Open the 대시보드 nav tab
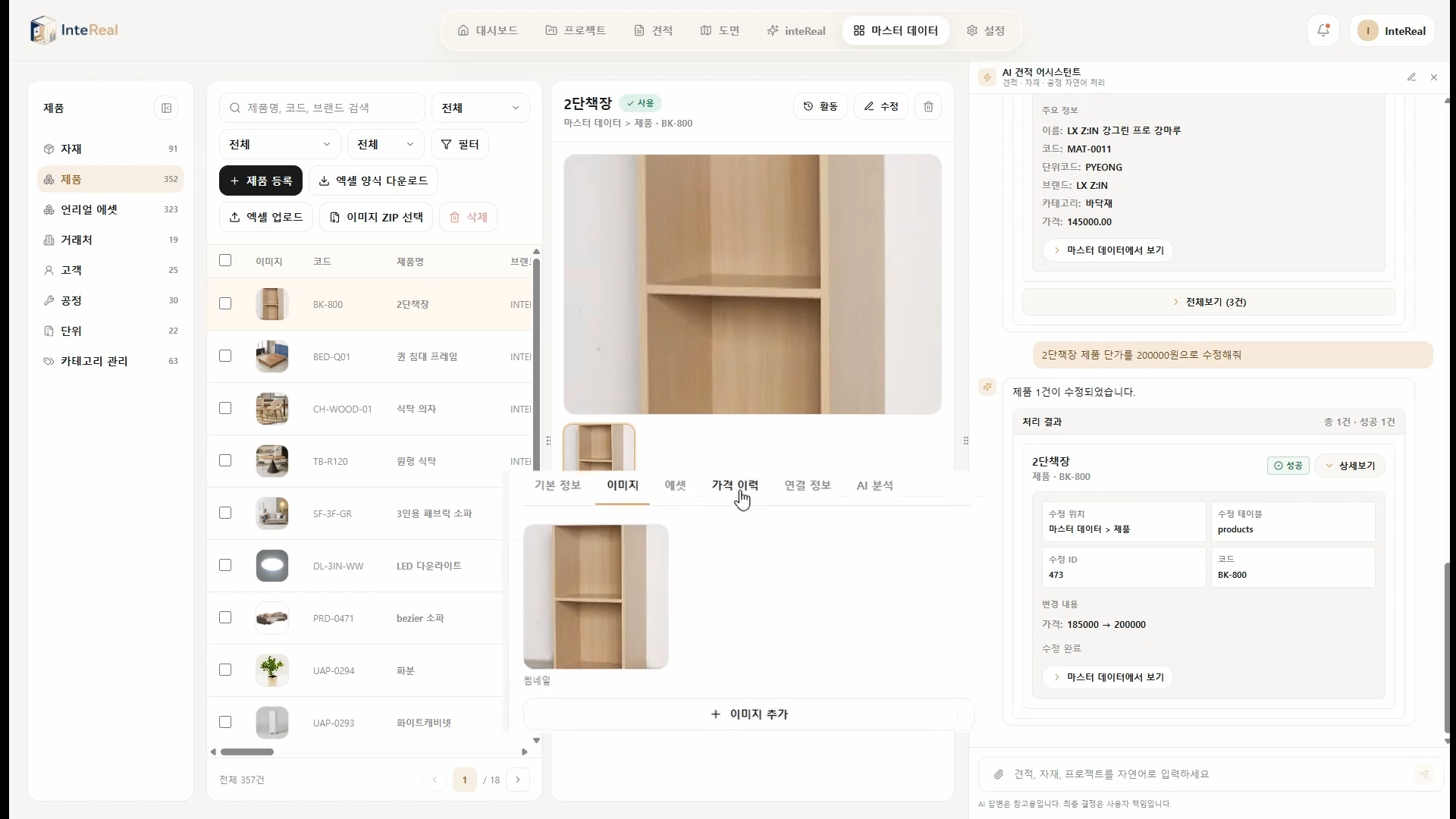The width and height of the screenshot is (1456, 819). click(x=488, y=30)
